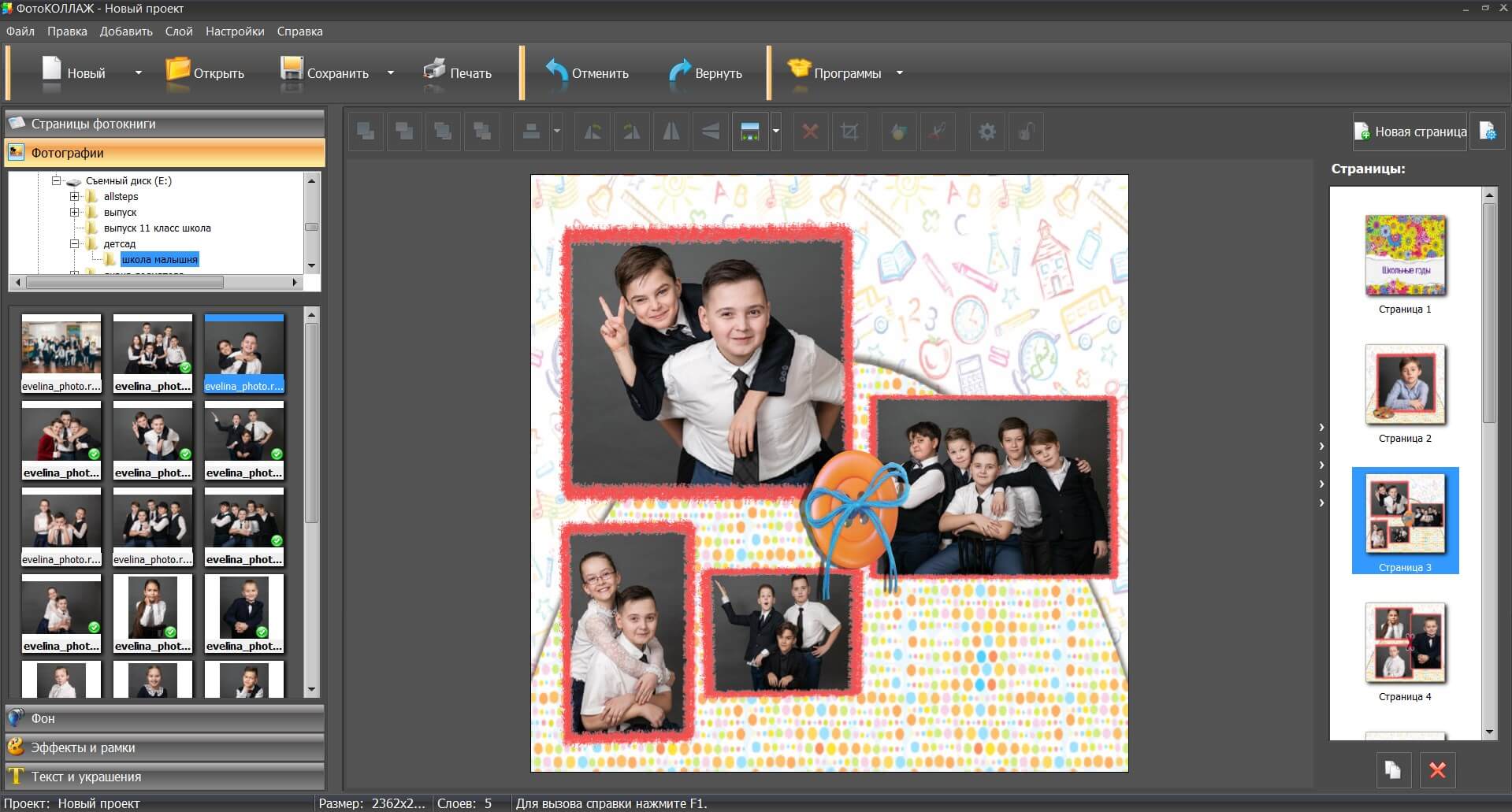The width and height of the screenshot is (1512, 812).
Task: Rotate the object right with the rotate icon
Action: pyautogui.click(x=632, y=132)
